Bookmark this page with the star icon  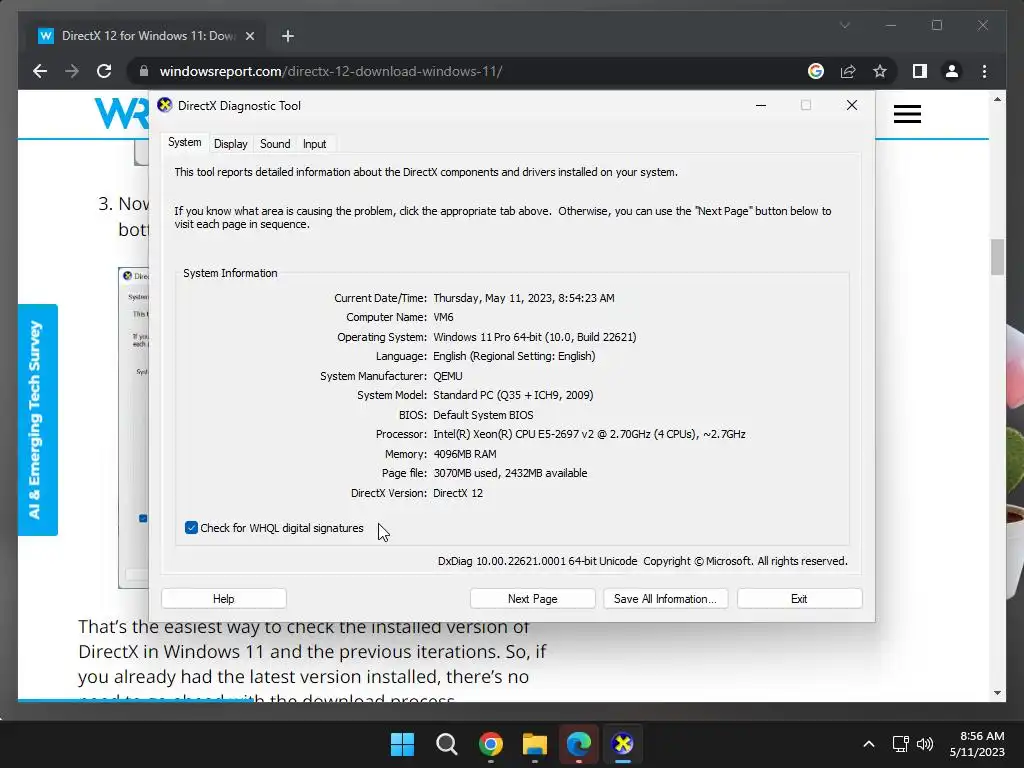[880, 71]
